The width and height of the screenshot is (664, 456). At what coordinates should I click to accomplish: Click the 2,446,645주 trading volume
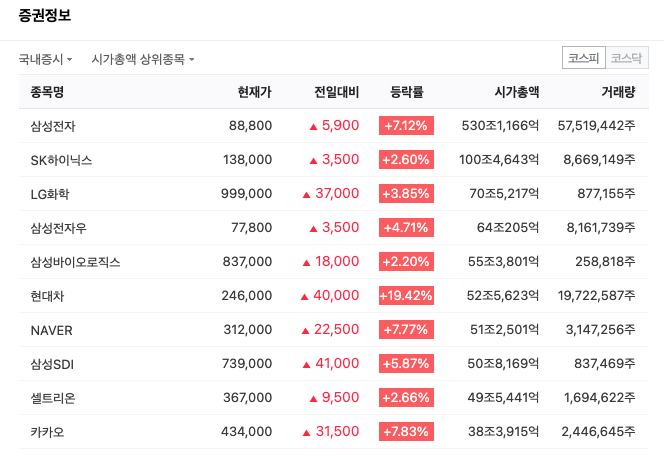click(x=598, y=431)
